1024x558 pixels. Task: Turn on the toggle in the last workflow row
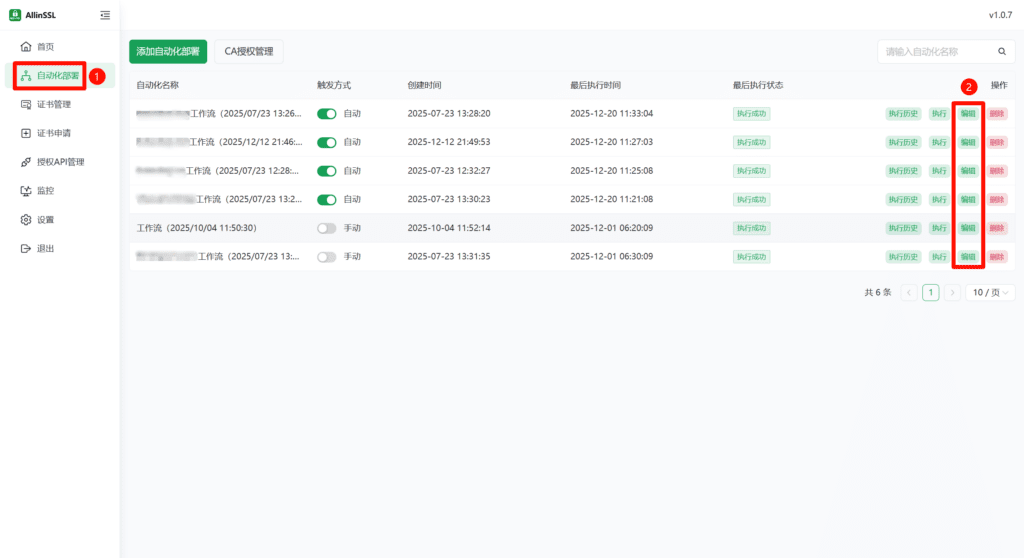coord(327,257)
